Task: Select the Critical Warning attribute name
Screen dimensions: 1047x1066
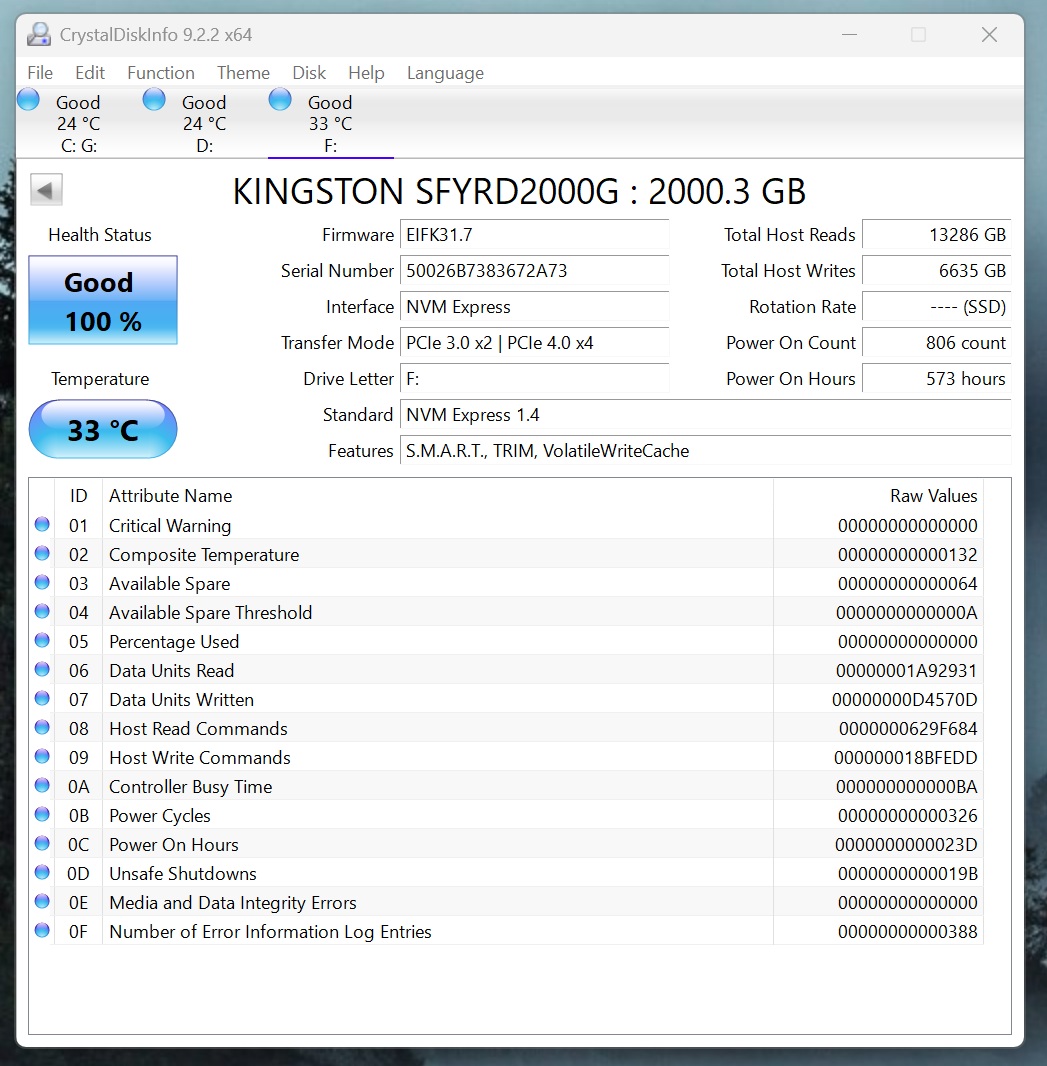Action: [x=170, y=526]
